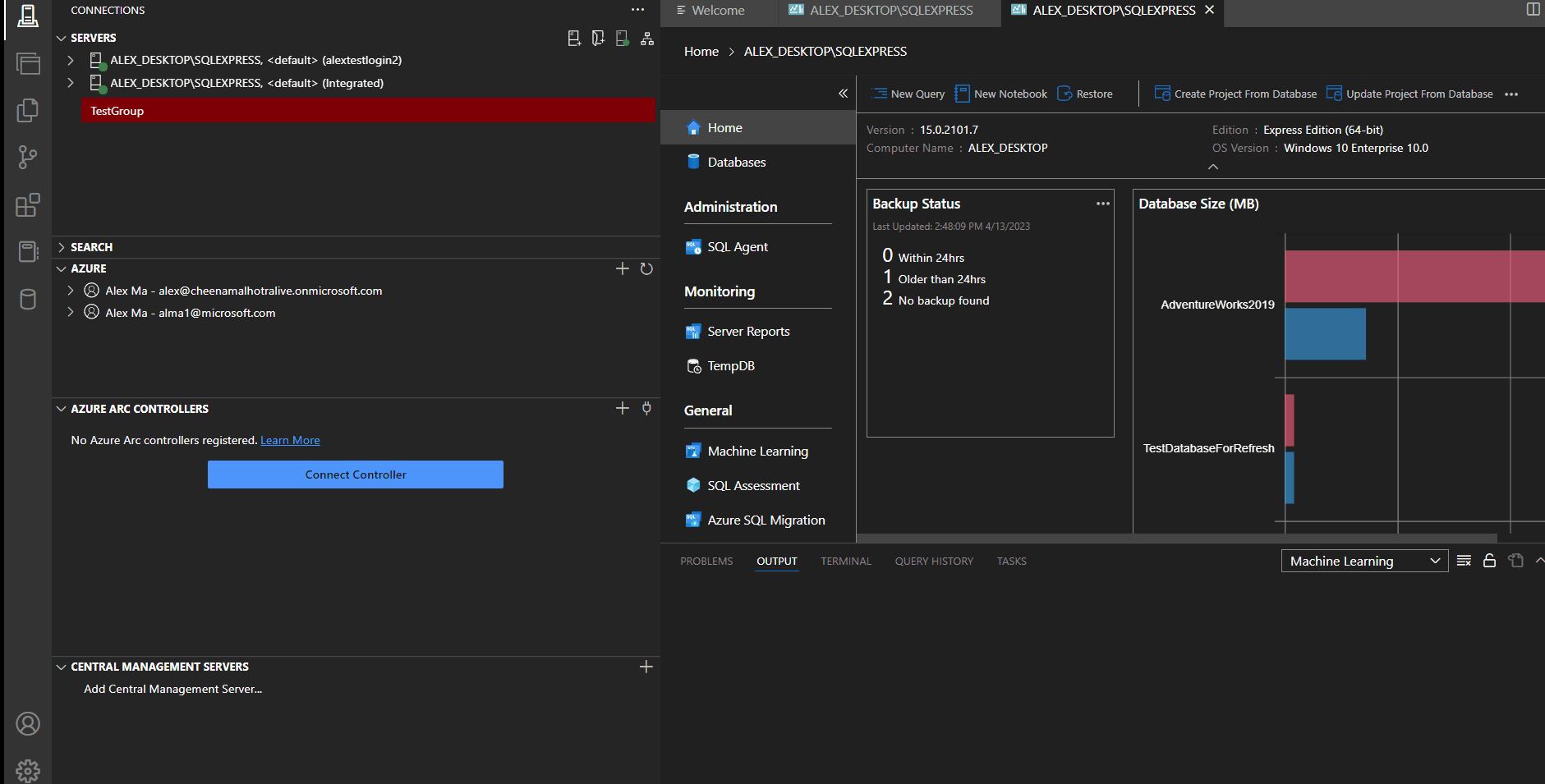Collapse the Home tab sidebar
This screenshot has width=1545, height=784.
point(843,94)
